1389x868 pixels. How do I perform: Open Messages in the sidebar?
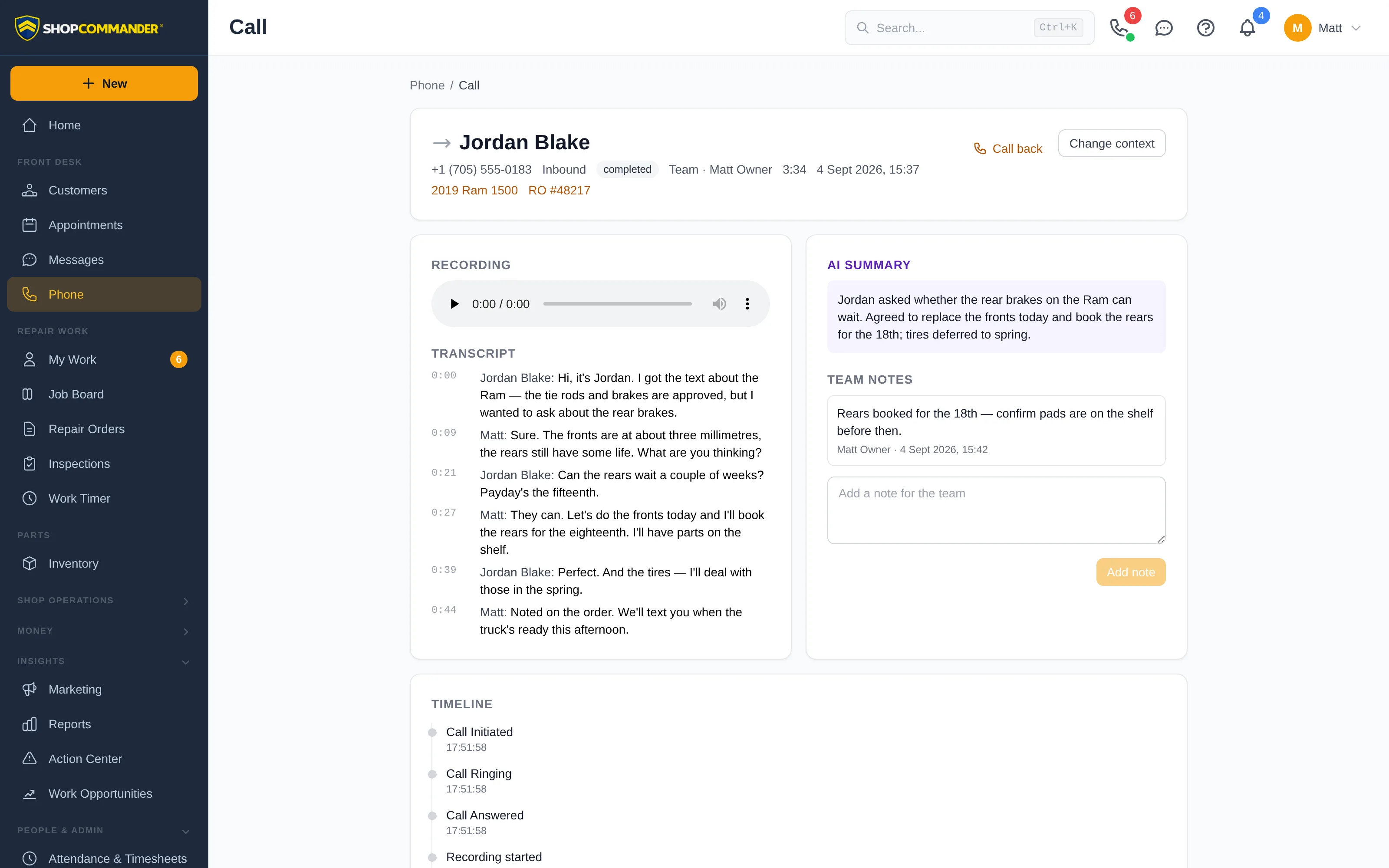(x=104, y=260)
